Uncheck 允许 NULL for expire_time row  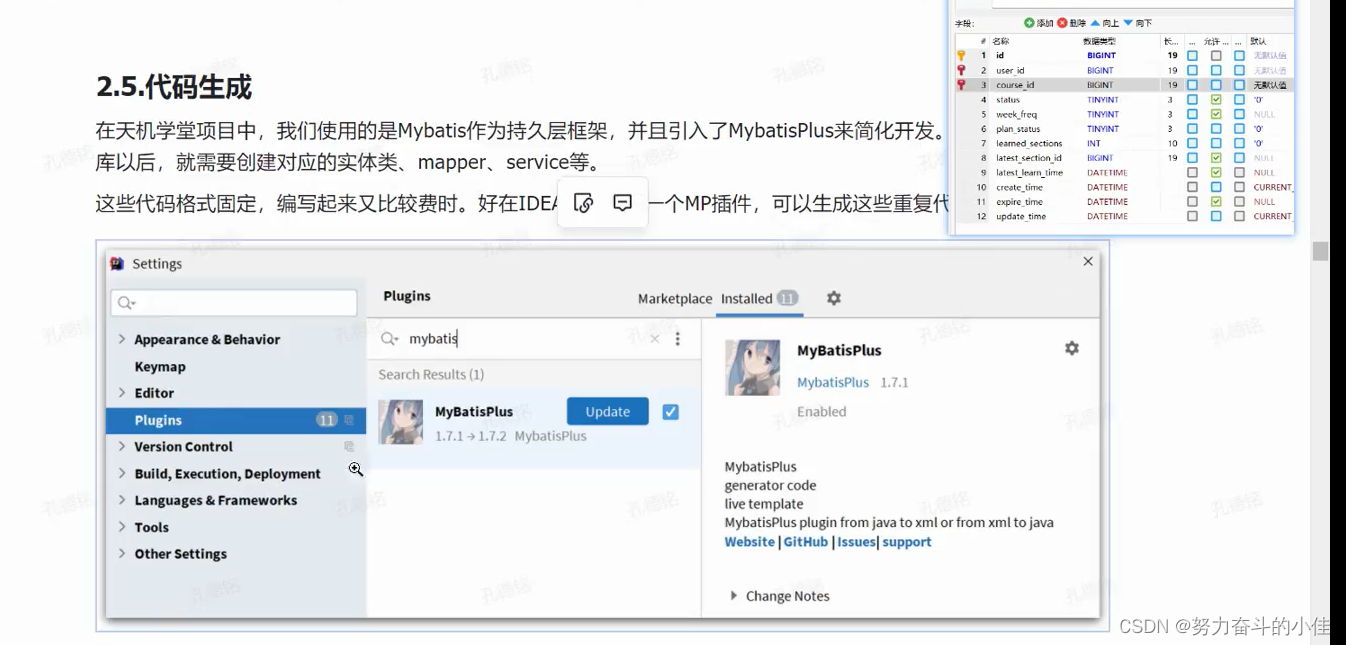click(x=1216, y=201)
